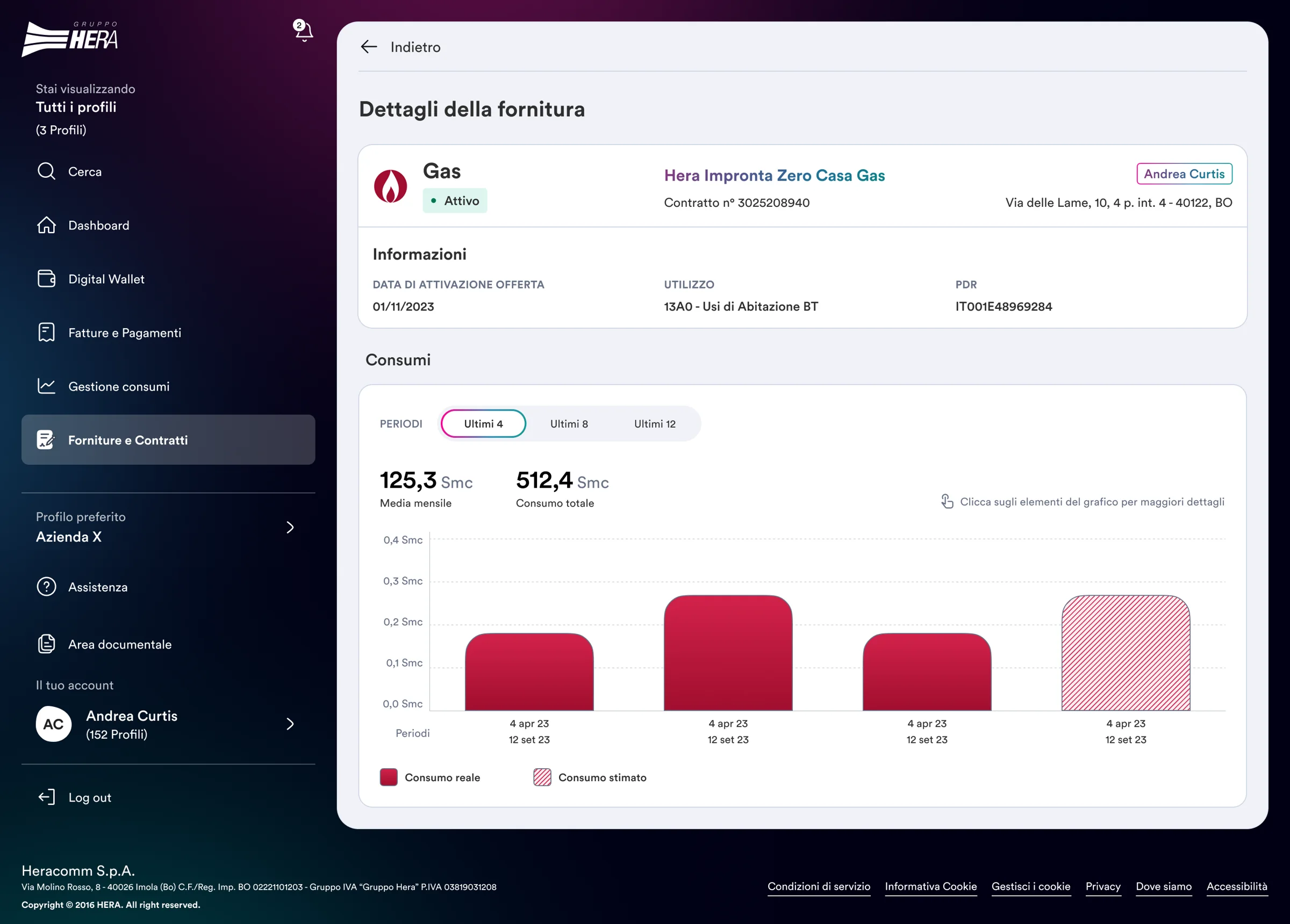Click the tallest solid red consumption bar
Screen dimensions: 1290x924
coord(728,653)
